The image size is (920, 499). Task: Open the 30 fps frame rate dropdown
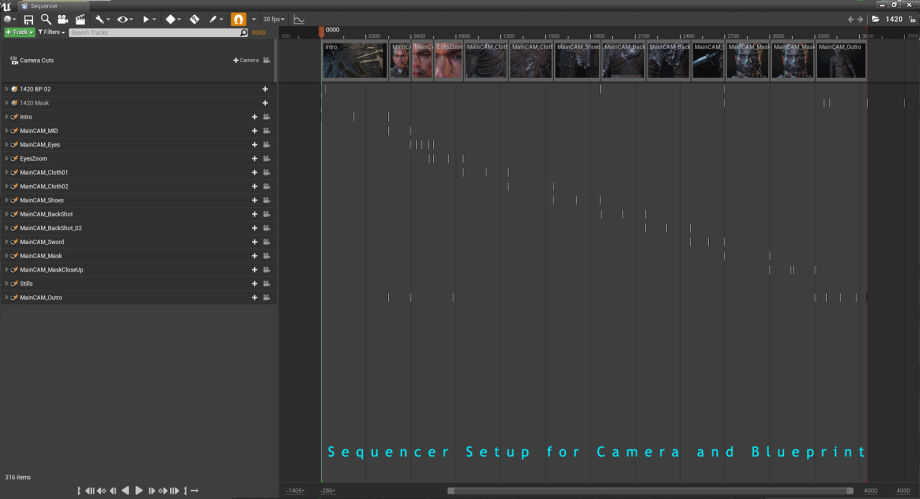[x=273, y=19]
